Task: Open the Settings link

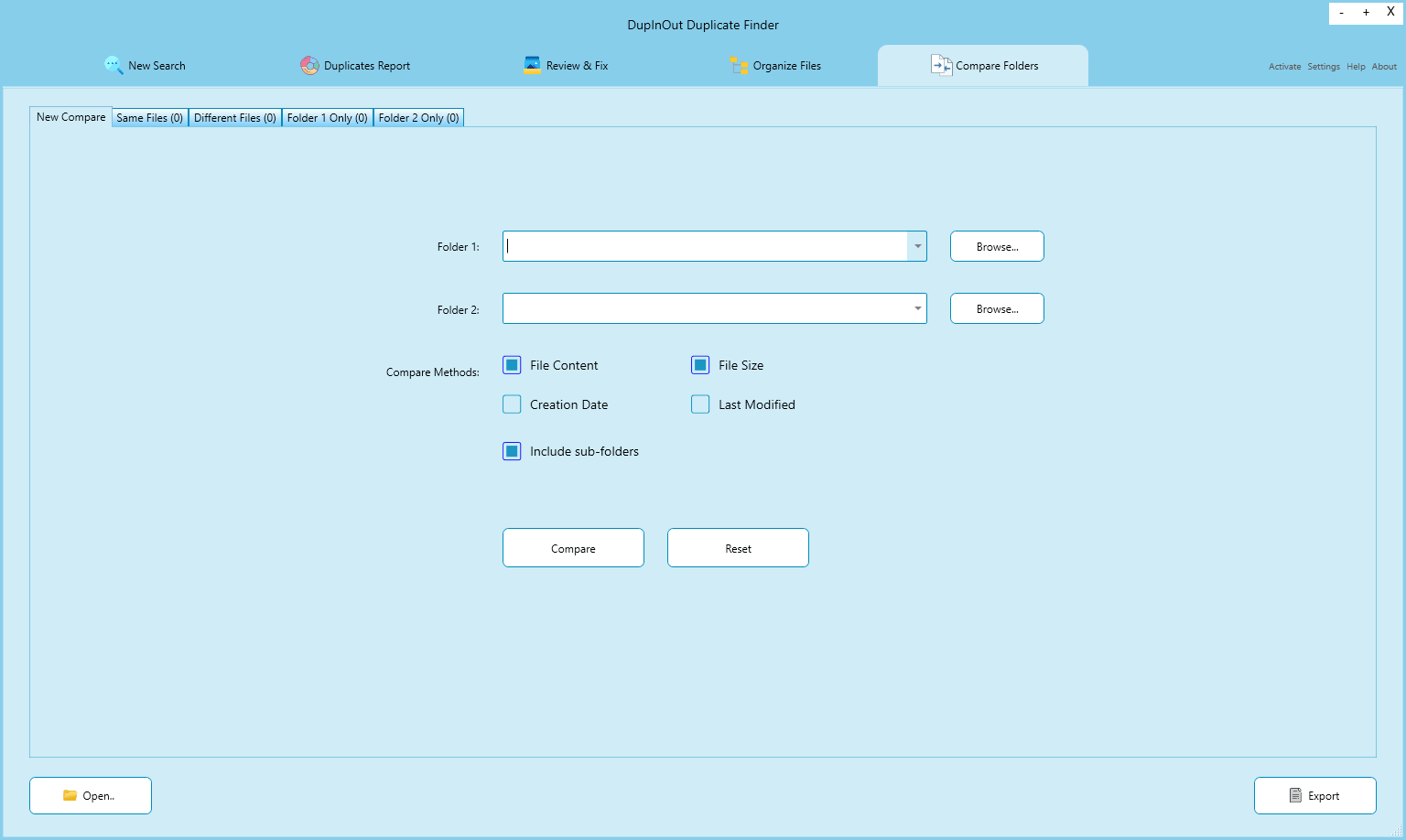Action: [1324, 66]
